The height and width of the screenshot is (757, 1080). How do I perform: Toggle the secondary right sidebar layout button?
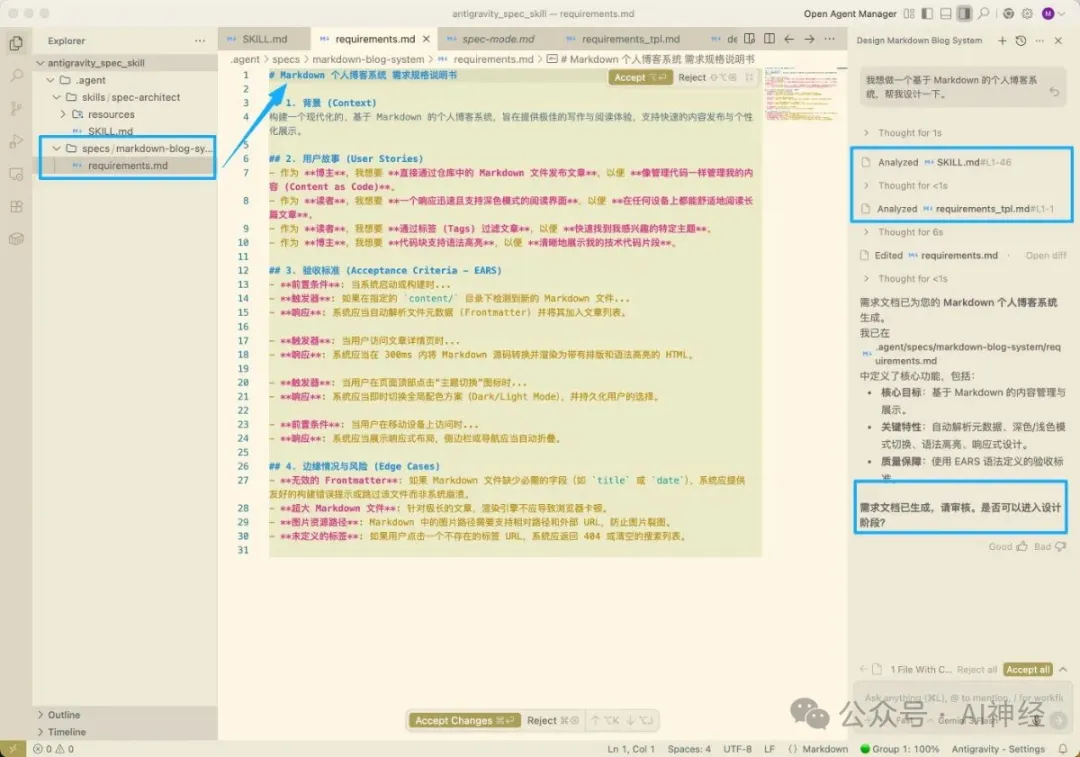click(x=964, y=14)
